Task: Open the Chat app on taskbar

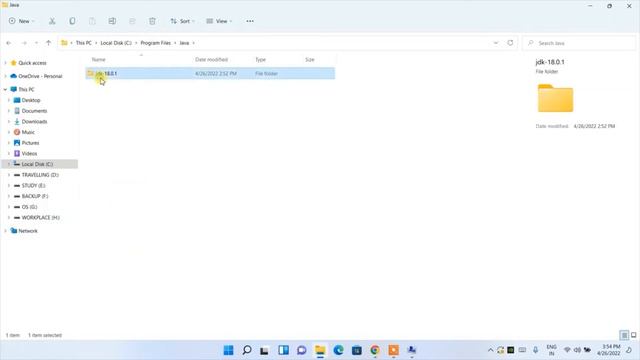Action: (x=302, y=350)
